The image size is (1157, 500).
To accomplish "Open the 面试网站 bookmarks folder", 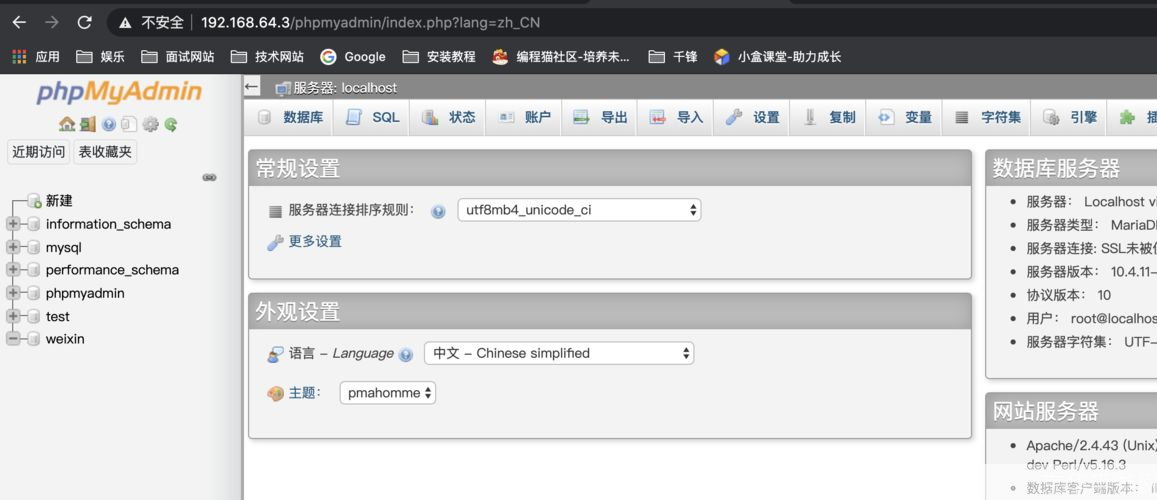I will [178, 57].
